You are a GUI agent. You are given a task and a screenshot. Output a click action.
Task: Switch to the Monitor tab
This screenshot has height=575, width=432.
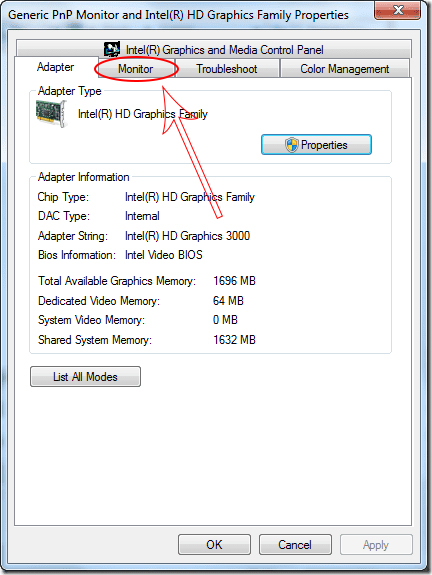(x=136, y=69)
